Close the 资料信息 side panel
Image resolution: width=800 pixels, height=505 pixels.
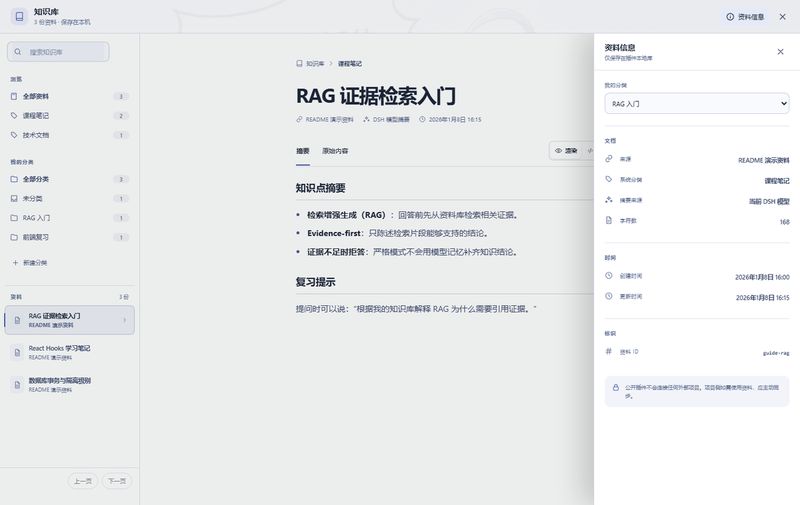coord(780,52)
